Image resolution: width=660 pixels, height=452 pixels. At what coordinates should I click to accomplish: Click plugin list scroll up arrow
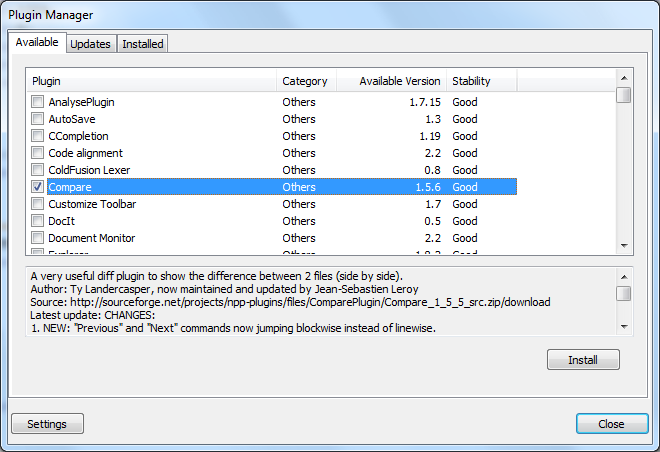[624, 78]
